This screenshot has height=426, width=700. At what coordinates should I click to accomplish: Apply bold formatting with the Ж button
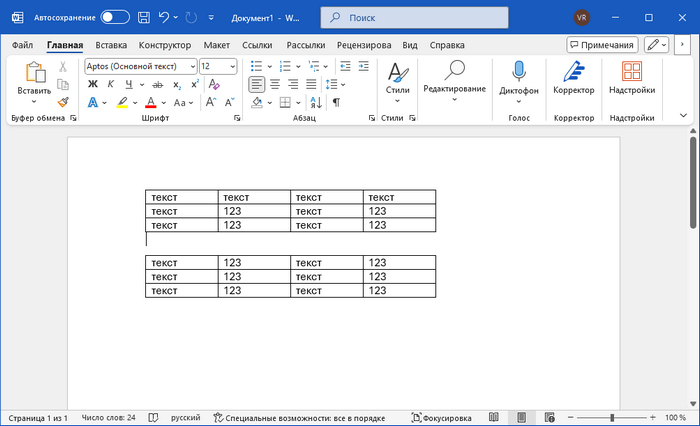94,84
